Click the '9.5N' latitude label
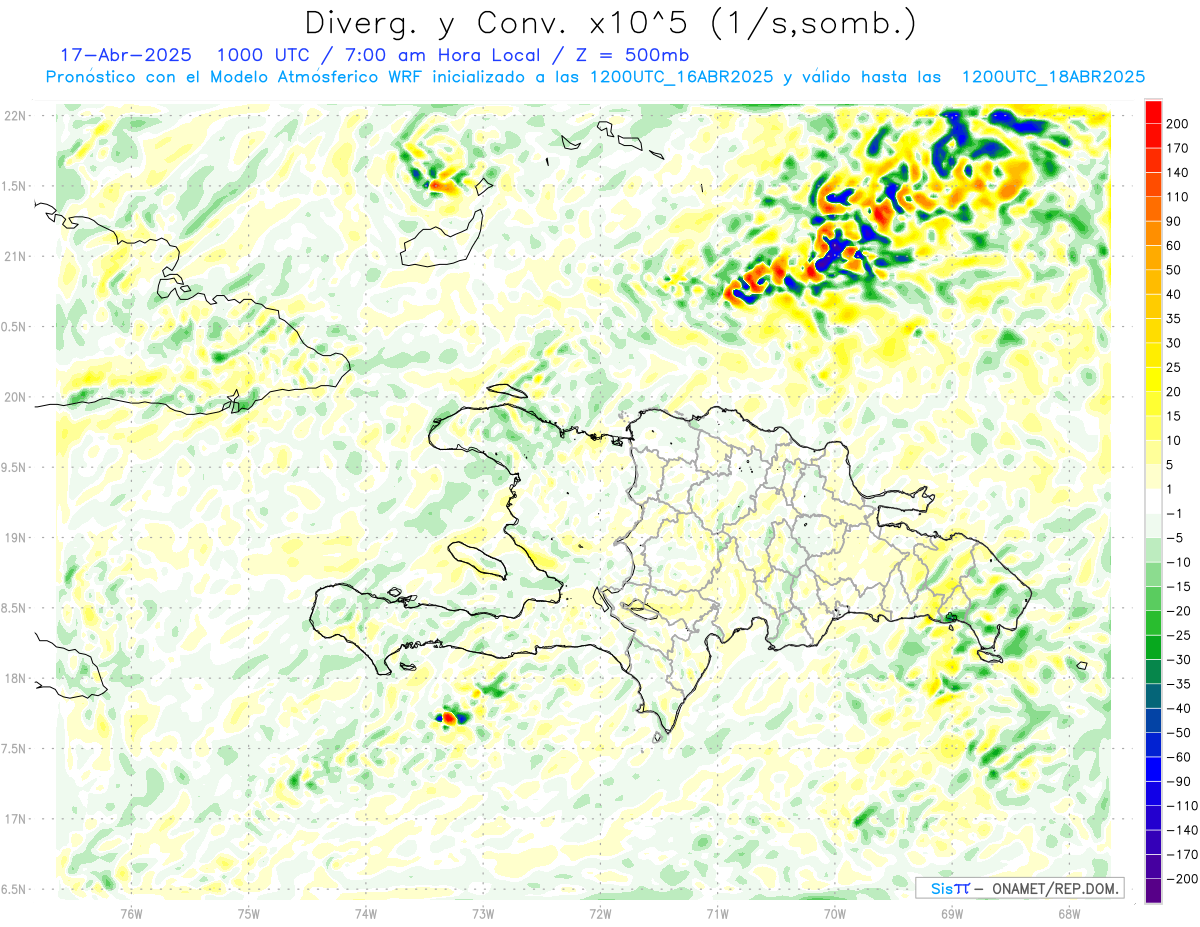 [x=14, y=468]
